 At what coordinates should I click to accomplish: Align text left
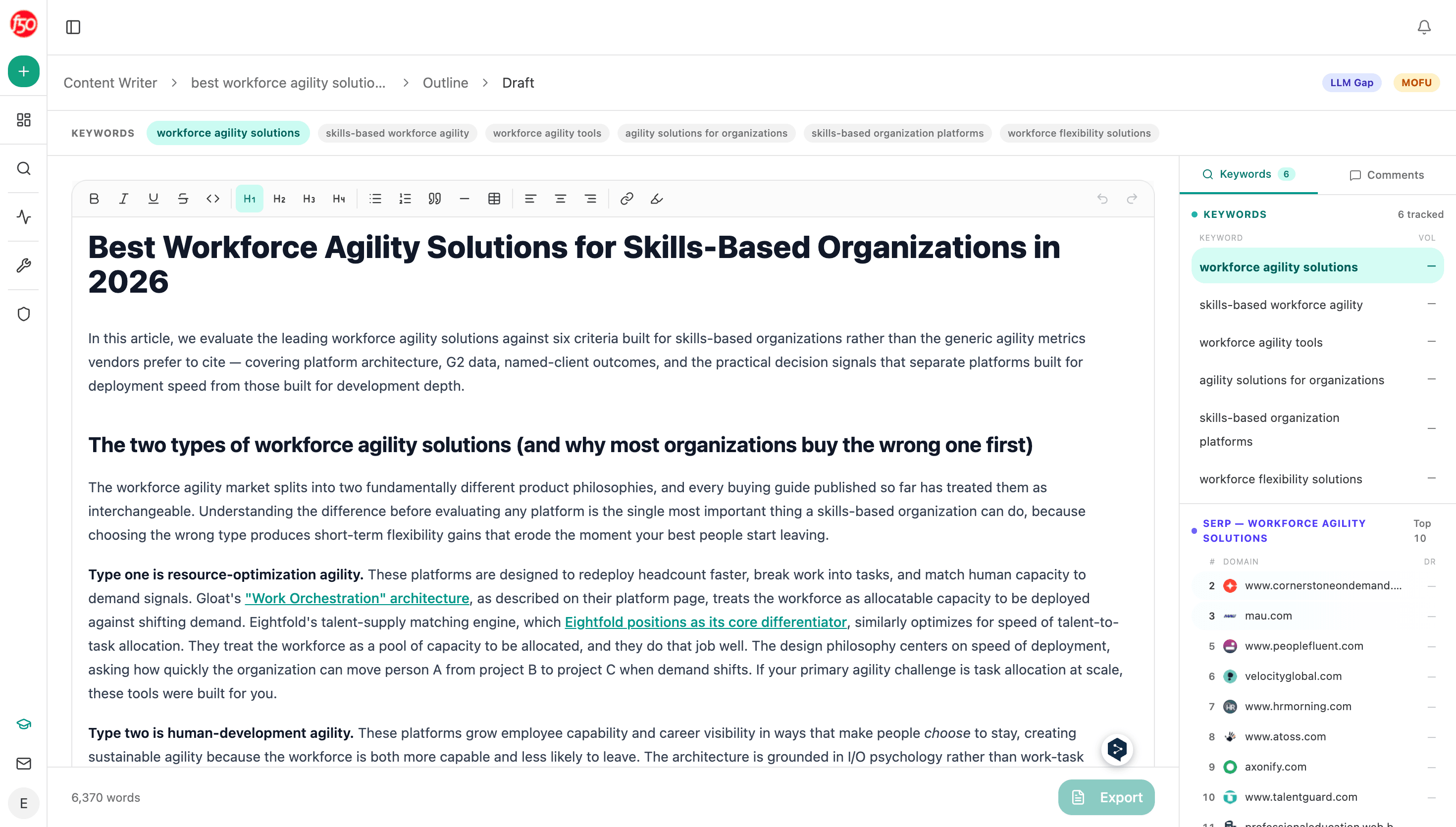[530, 199]
